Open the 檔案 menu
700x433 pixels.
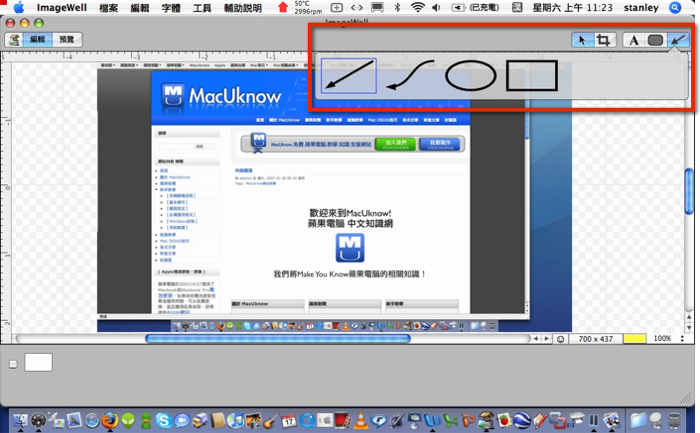click(x=108, y=8)
